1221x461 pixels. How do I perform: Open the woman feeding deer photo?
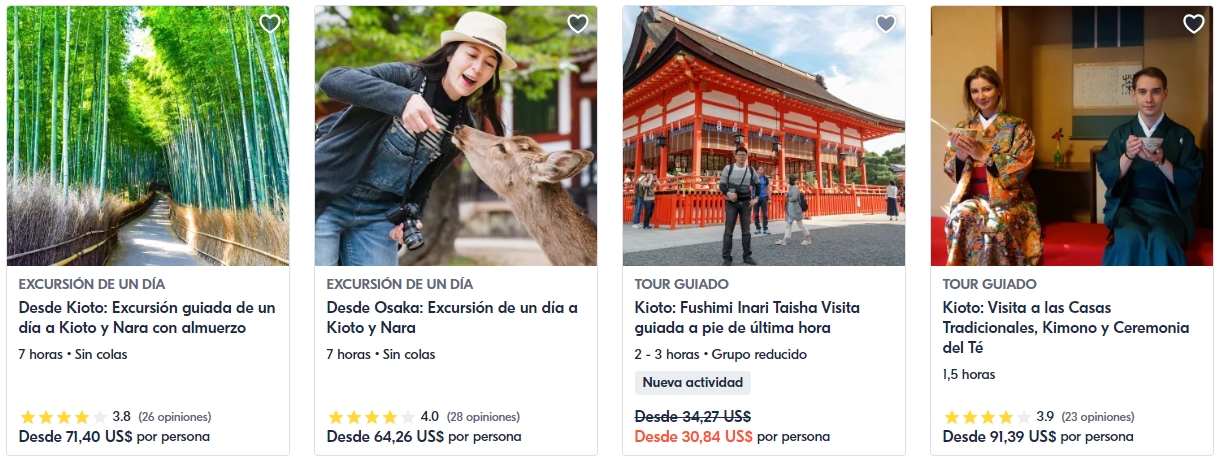pyautogui.click(x=456, y=136)
